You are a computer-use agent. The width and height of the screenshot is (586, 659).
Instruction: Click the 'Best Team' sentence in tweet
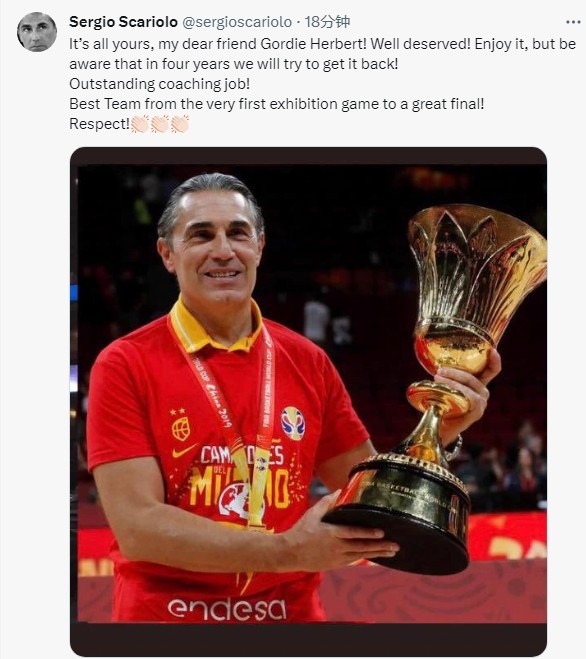[277, 104]
